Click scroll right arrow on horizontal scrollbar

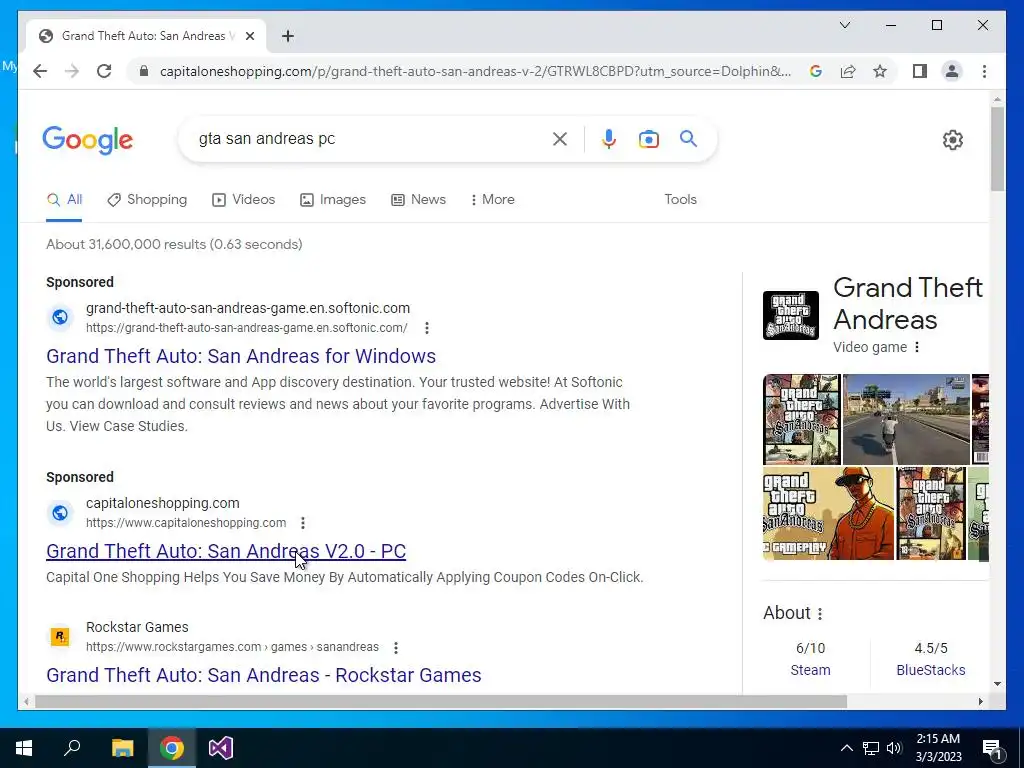pos(980,701)
